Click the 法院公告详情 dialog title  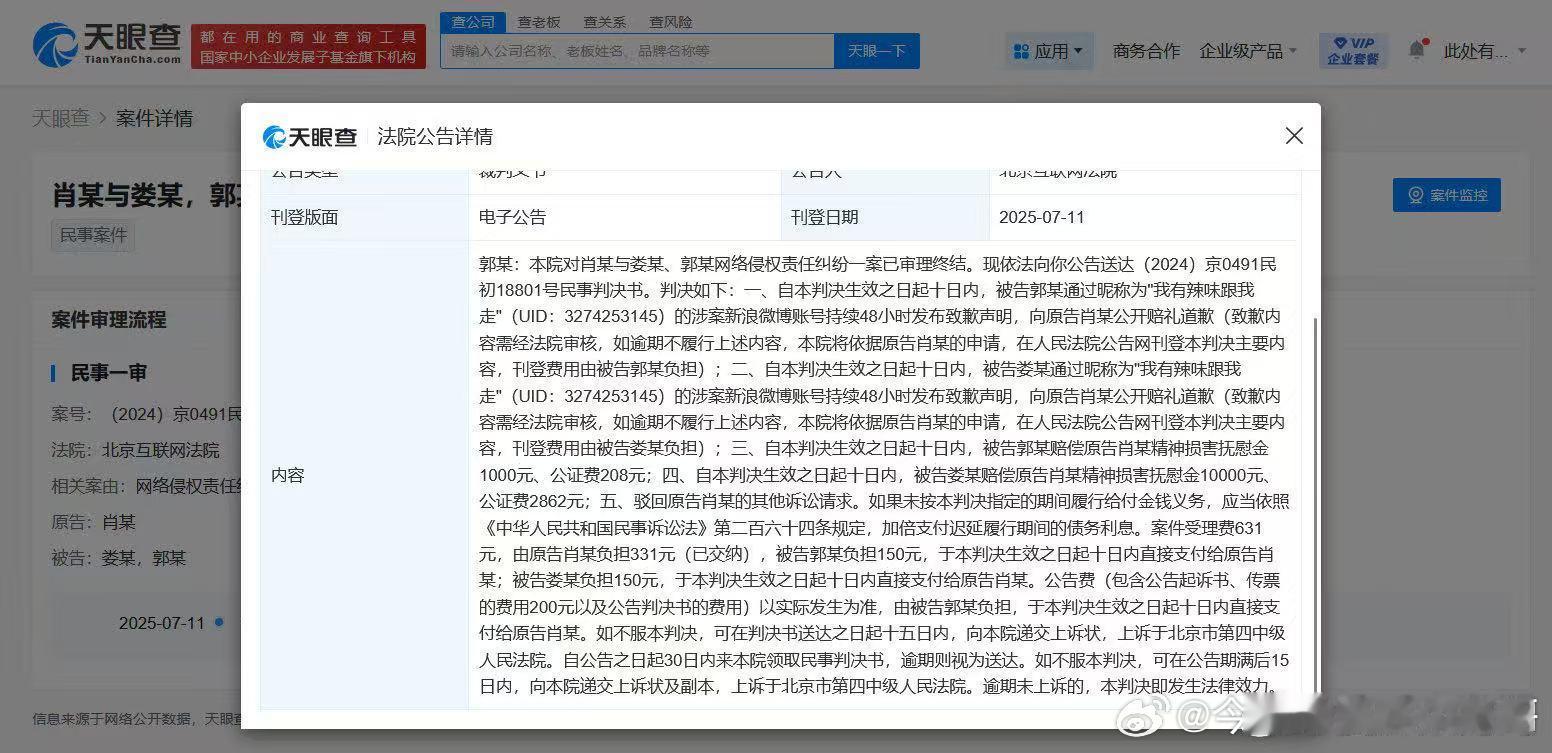(435, 137)
